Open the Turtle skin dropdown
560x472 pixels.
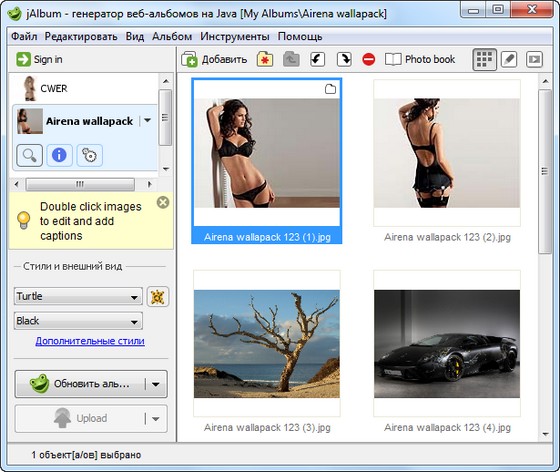coord(78,296)
